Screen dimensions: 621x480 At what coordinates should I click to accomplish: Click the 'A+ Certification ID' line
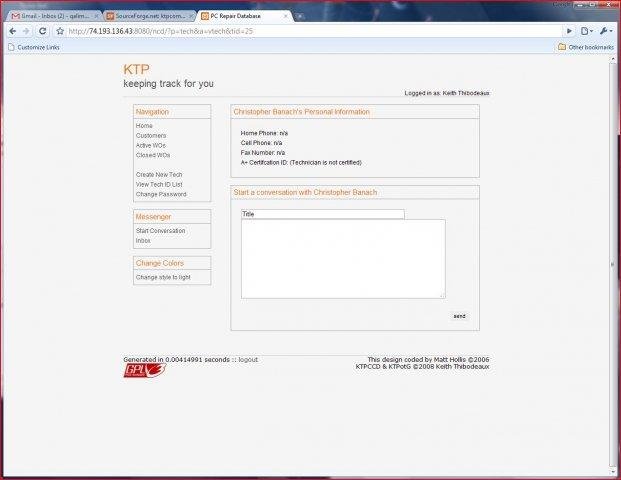point(301,163)
